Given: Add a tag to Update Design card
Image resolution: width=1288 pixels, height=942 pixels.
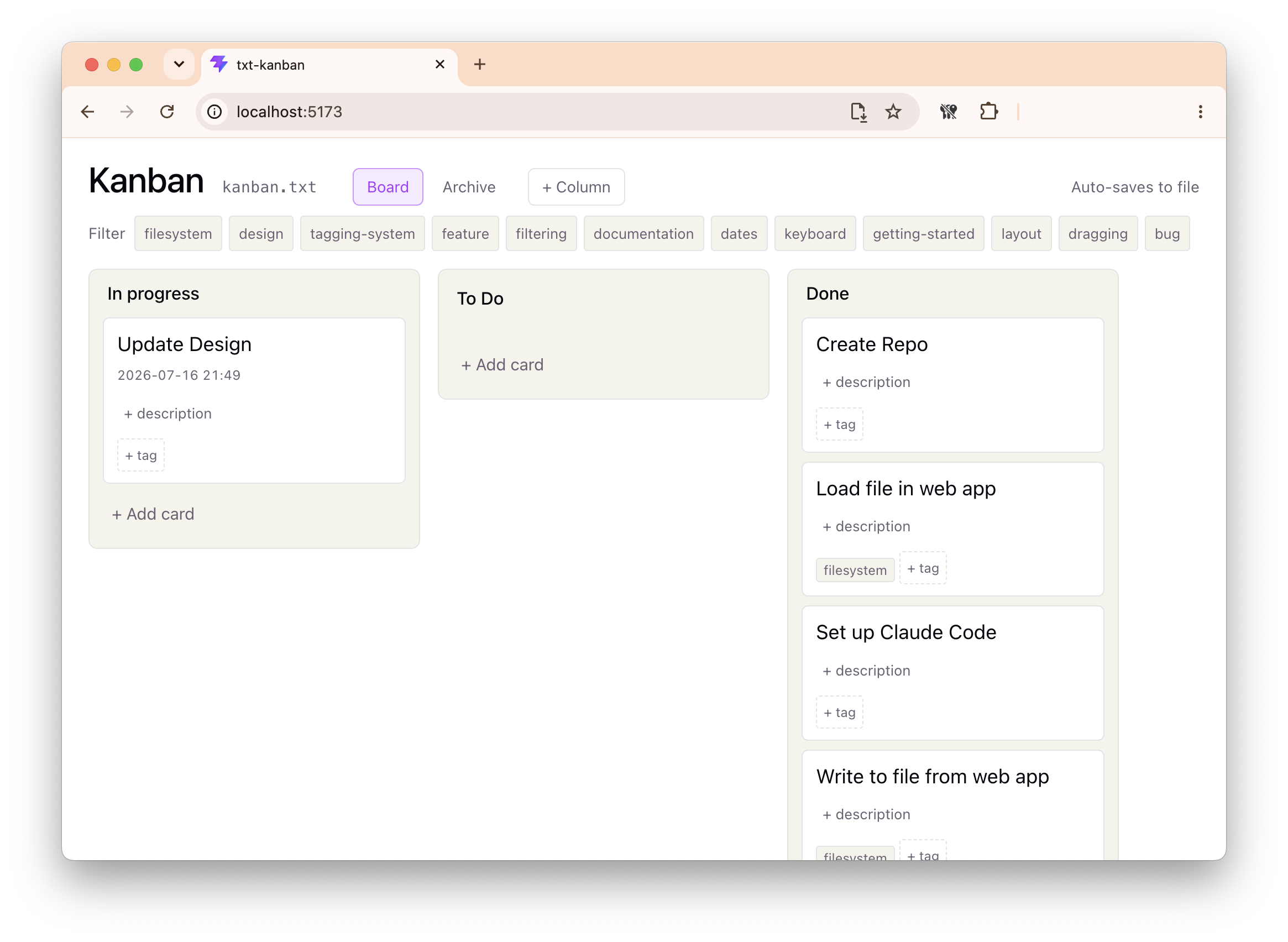Looking at the screenshot, I should 141,456.
